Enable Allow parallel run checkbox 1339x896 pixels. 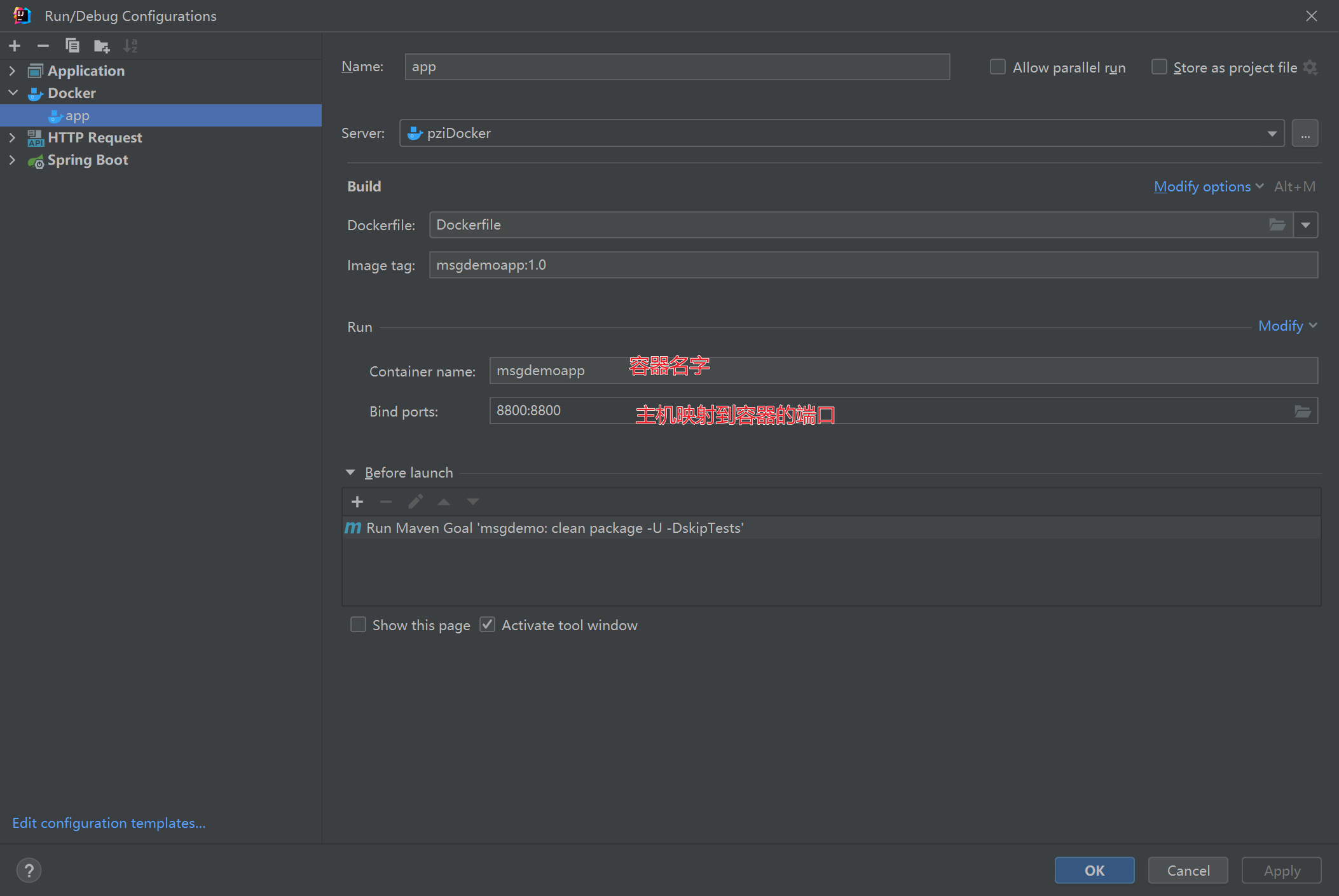[x=998, y=67]
